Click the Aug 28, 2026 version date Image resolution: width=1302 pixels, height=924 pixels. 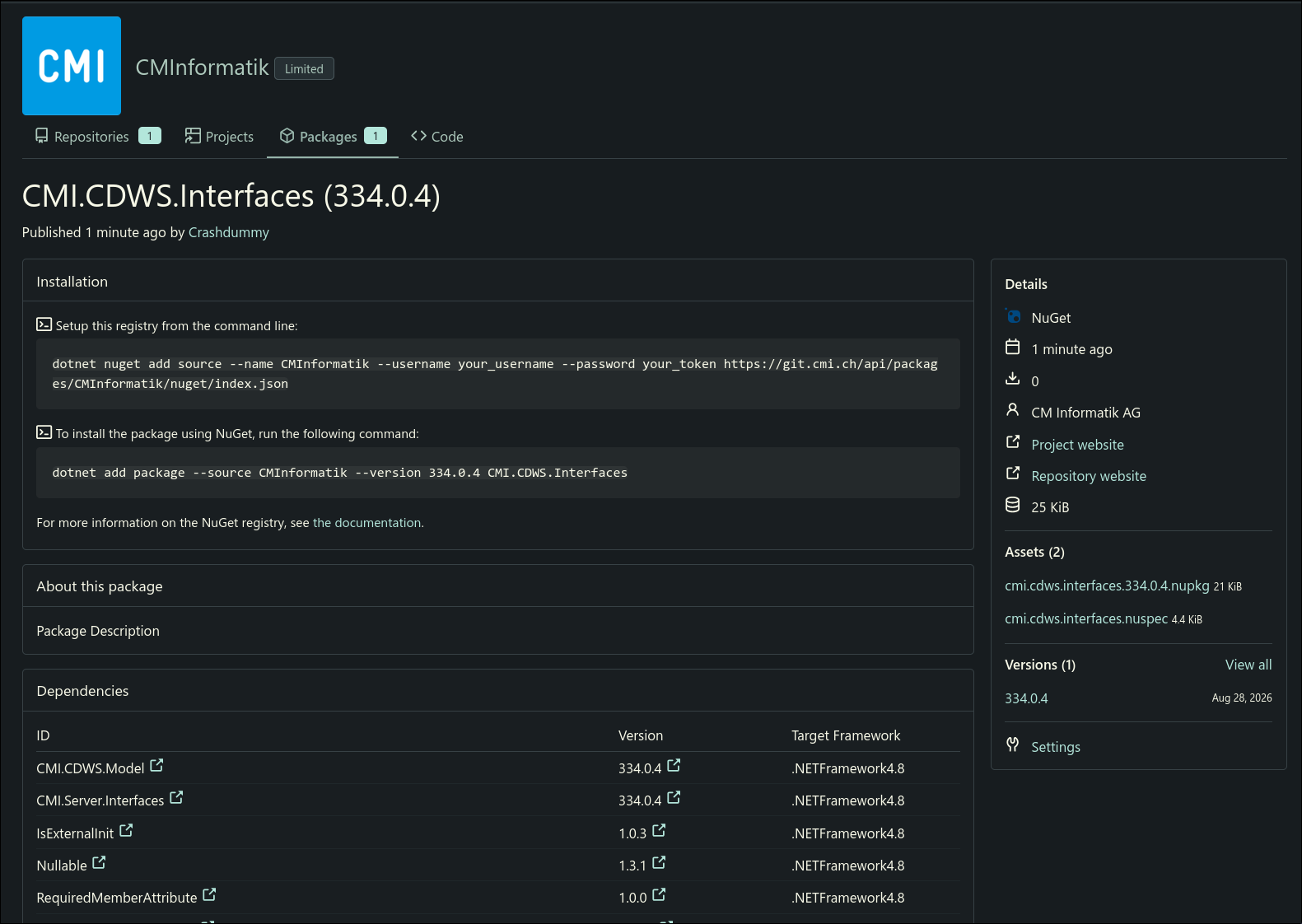(x=1242, y=698)
